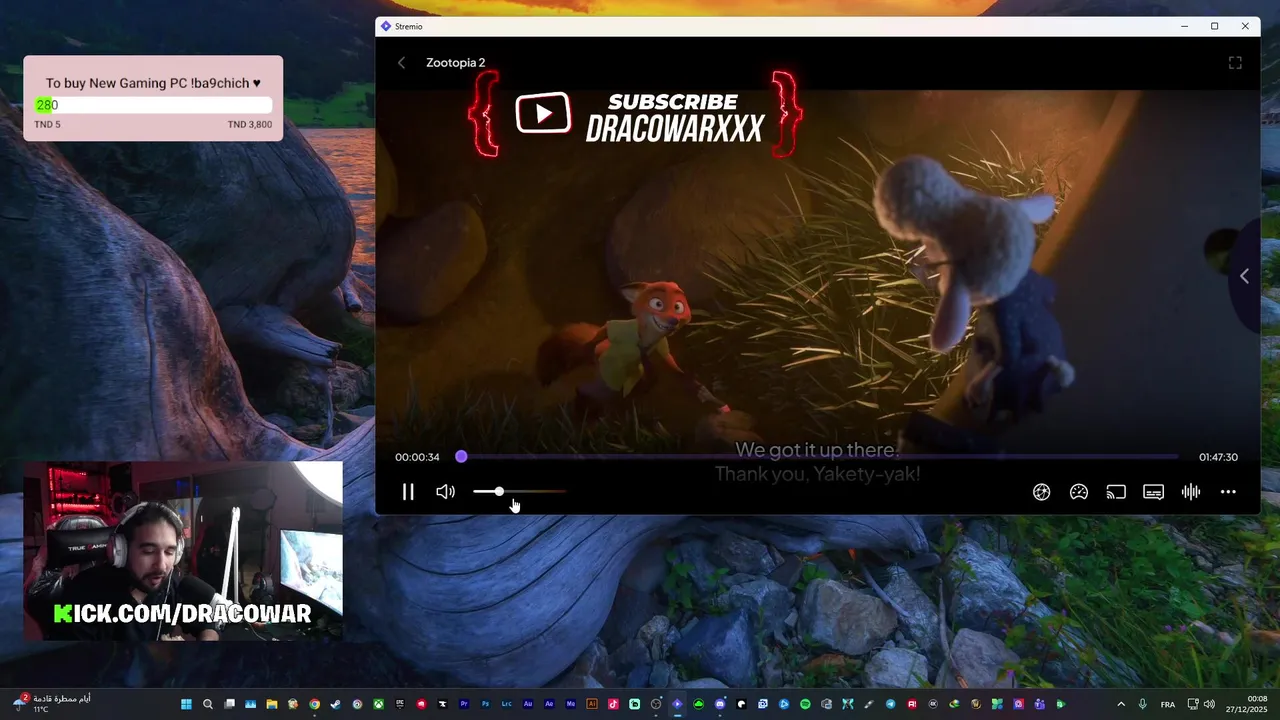Open Adobe Photoshop on the taskbar
Screen dimensions: 1280x720
pos(485,704)
